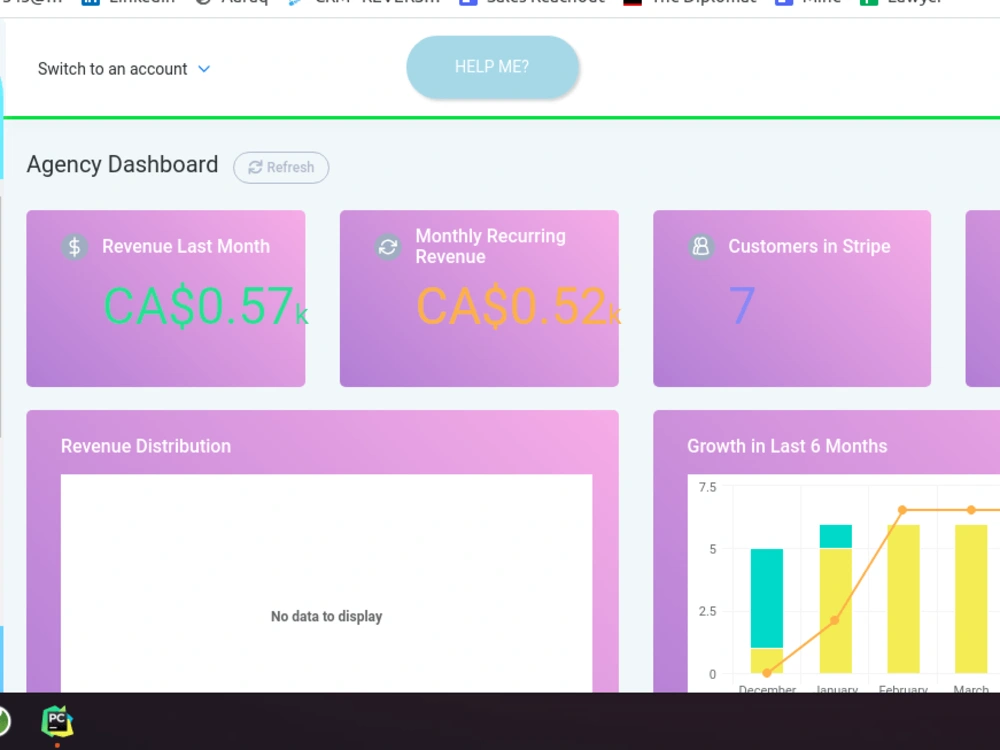Screen dimensions: 1000x750
Task: Click the teal segment of the January bar
Action: tap(835, 536)
